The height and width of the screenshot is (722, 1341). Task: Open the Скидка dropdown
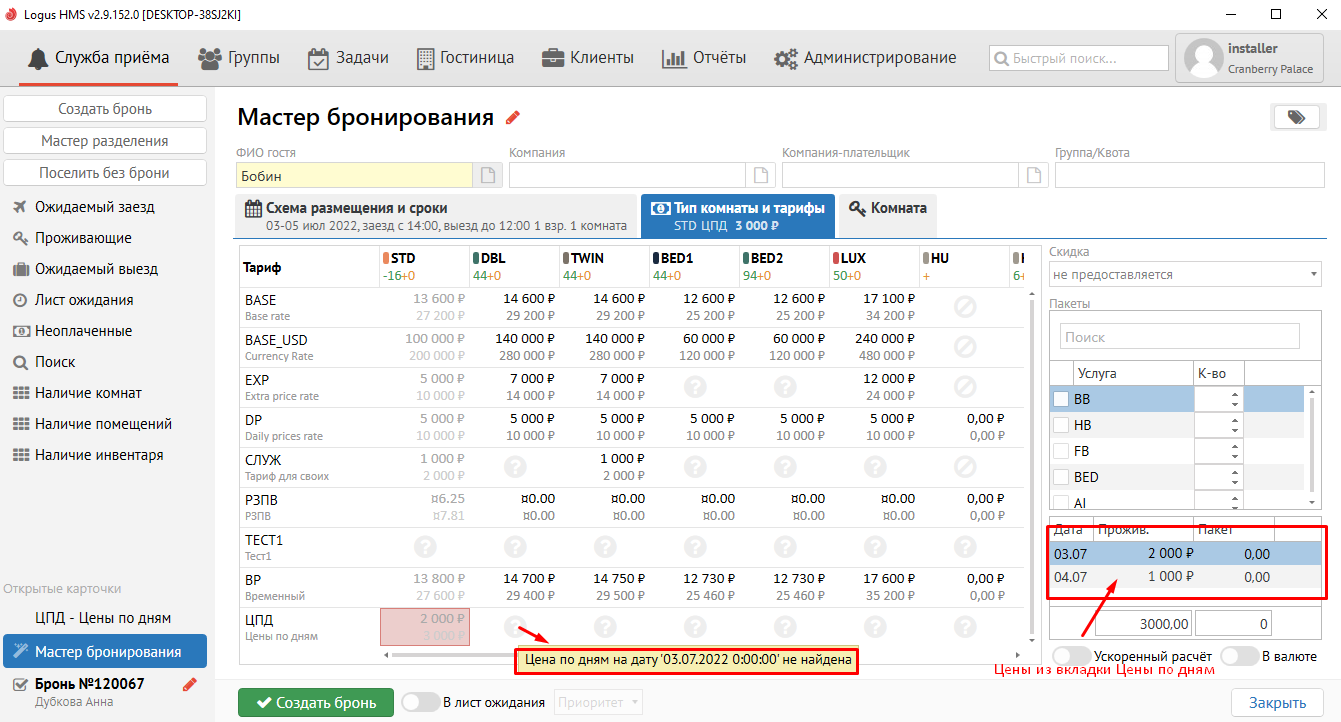tap(1185, 274)
